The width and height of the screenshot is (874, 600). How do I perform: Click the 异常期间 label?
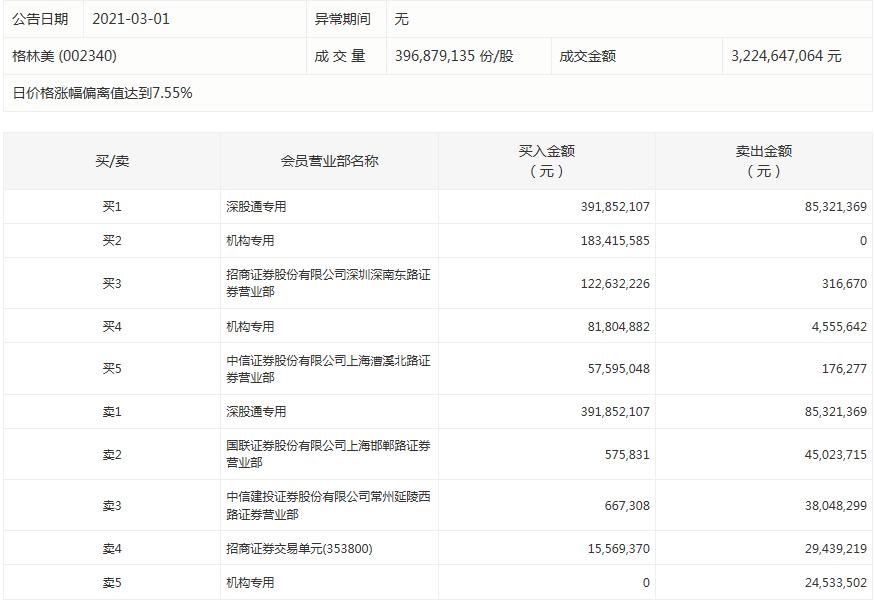(342, 19)
